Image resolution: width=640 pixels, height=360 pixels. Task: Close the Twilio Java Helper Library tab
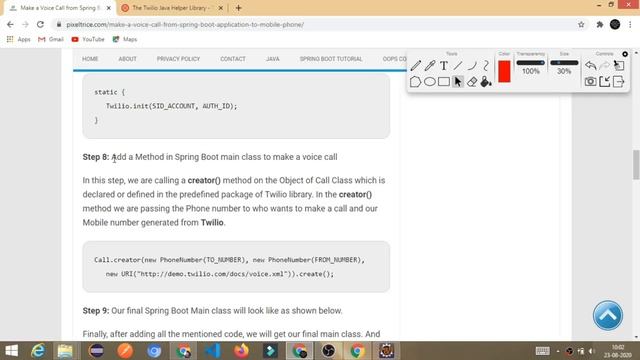pyautogui.click(x=221, y=8)
